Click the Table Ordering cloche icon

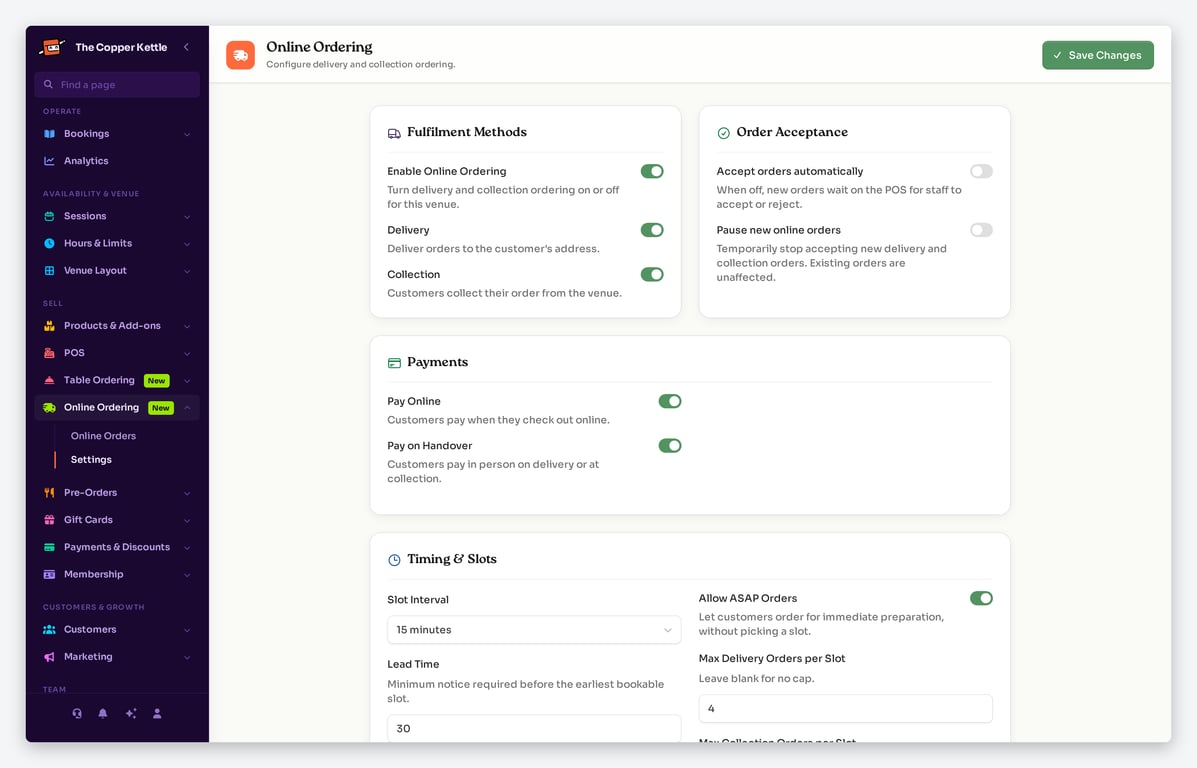(x=49, y=380)
